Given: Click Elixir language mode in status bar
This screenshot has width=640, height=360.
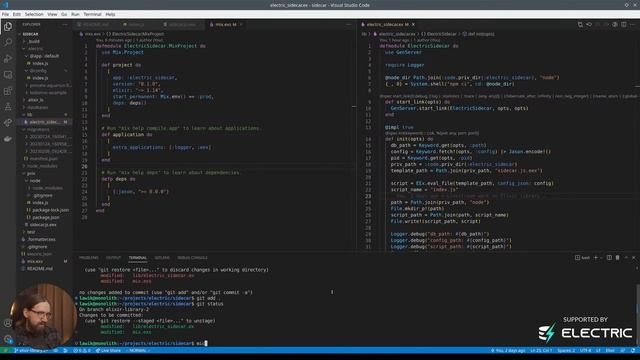Looking at the screenshot, I should [x=610, y=350].
